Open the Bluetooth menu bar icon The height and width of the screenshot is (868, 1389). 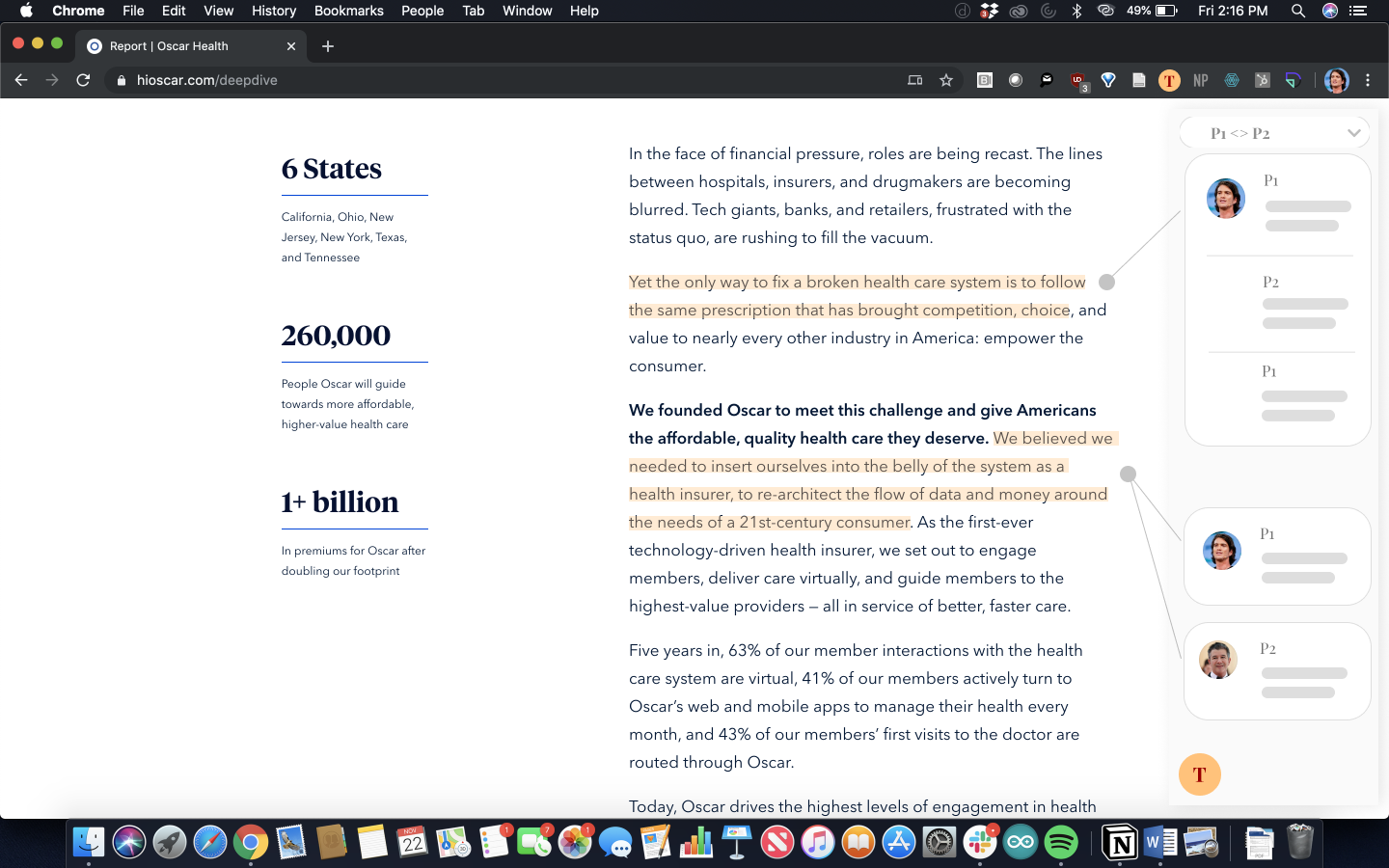click(1077, 11)
